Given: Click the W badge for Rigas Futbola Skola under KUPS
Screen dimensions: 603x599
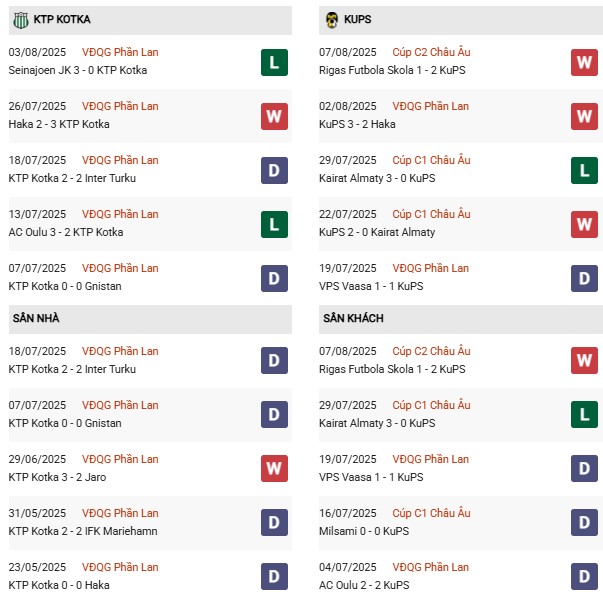Looking at the screenshot, I should point(585,63).
